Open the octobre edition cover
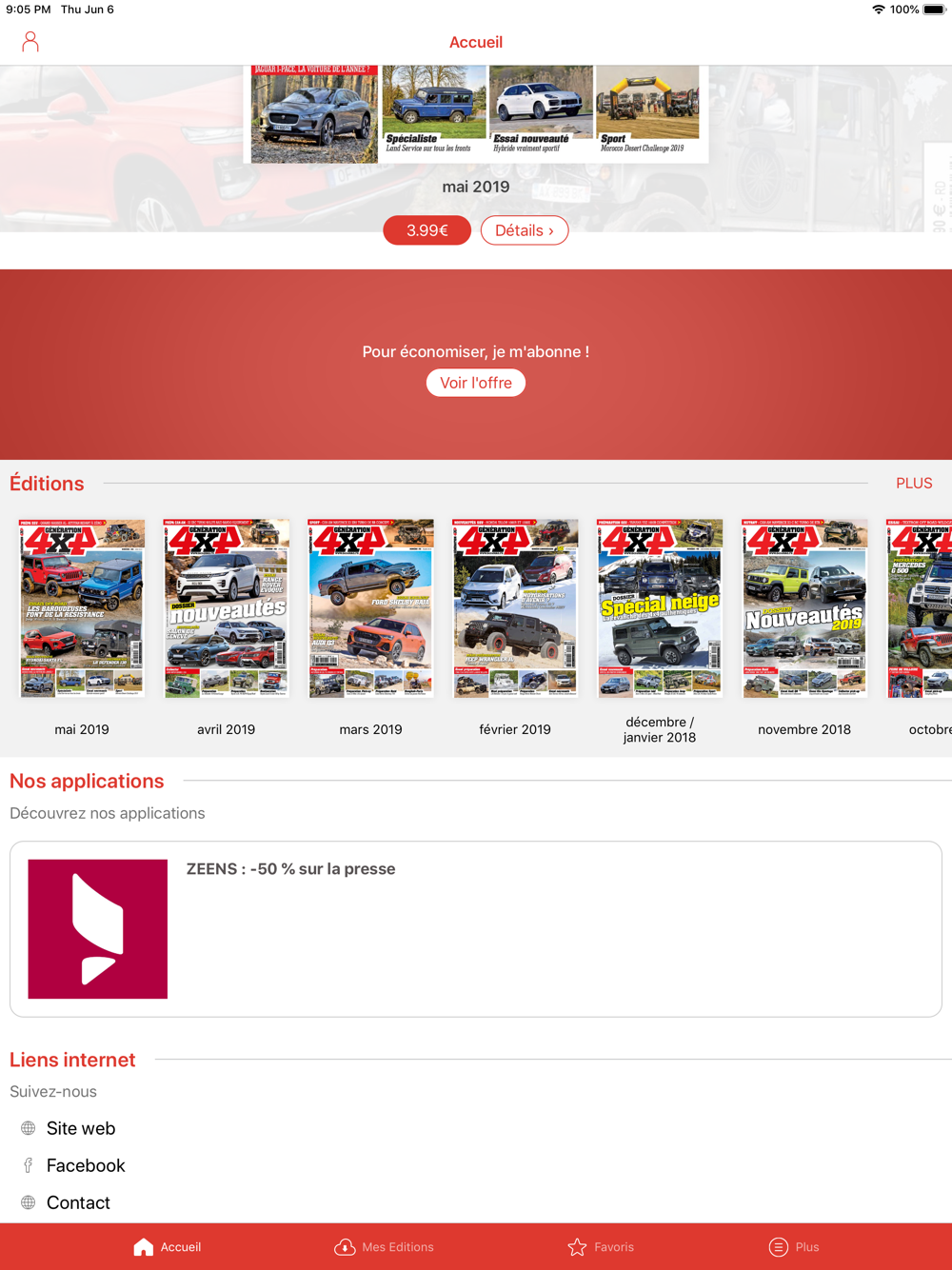 coord(920,608)
